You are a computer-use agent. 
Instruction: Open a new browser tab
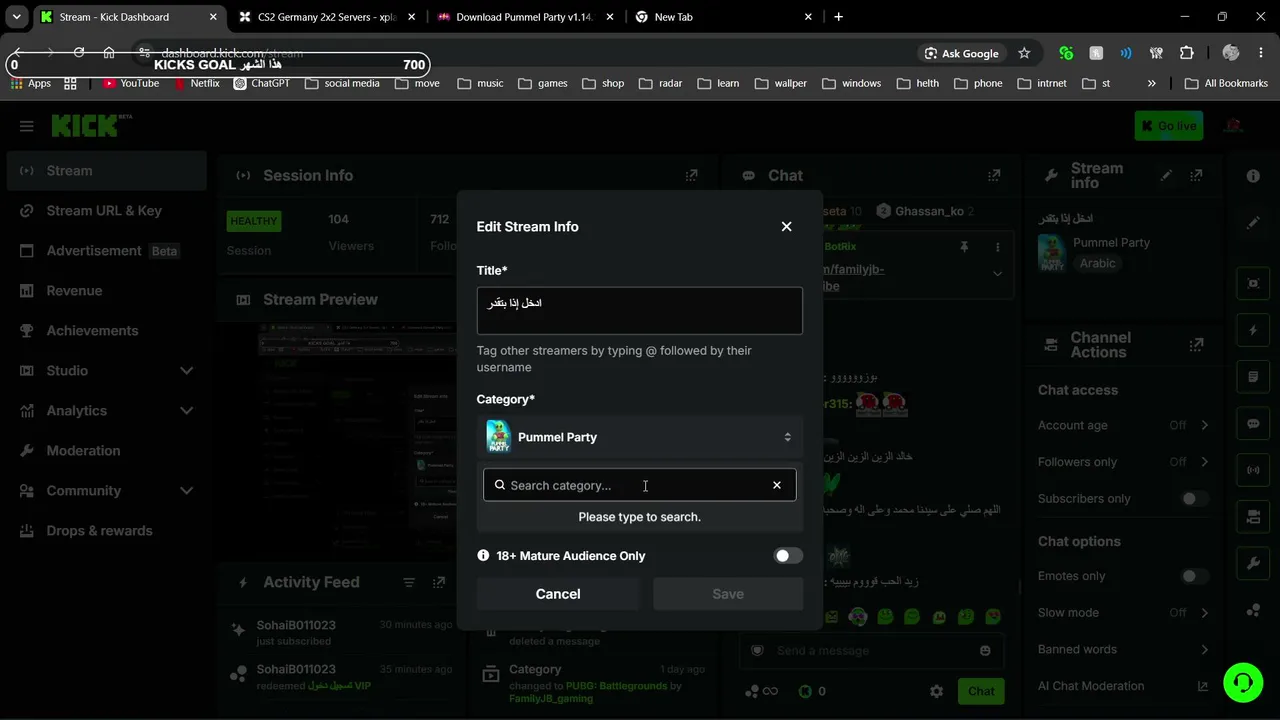[x=838, y=17]
